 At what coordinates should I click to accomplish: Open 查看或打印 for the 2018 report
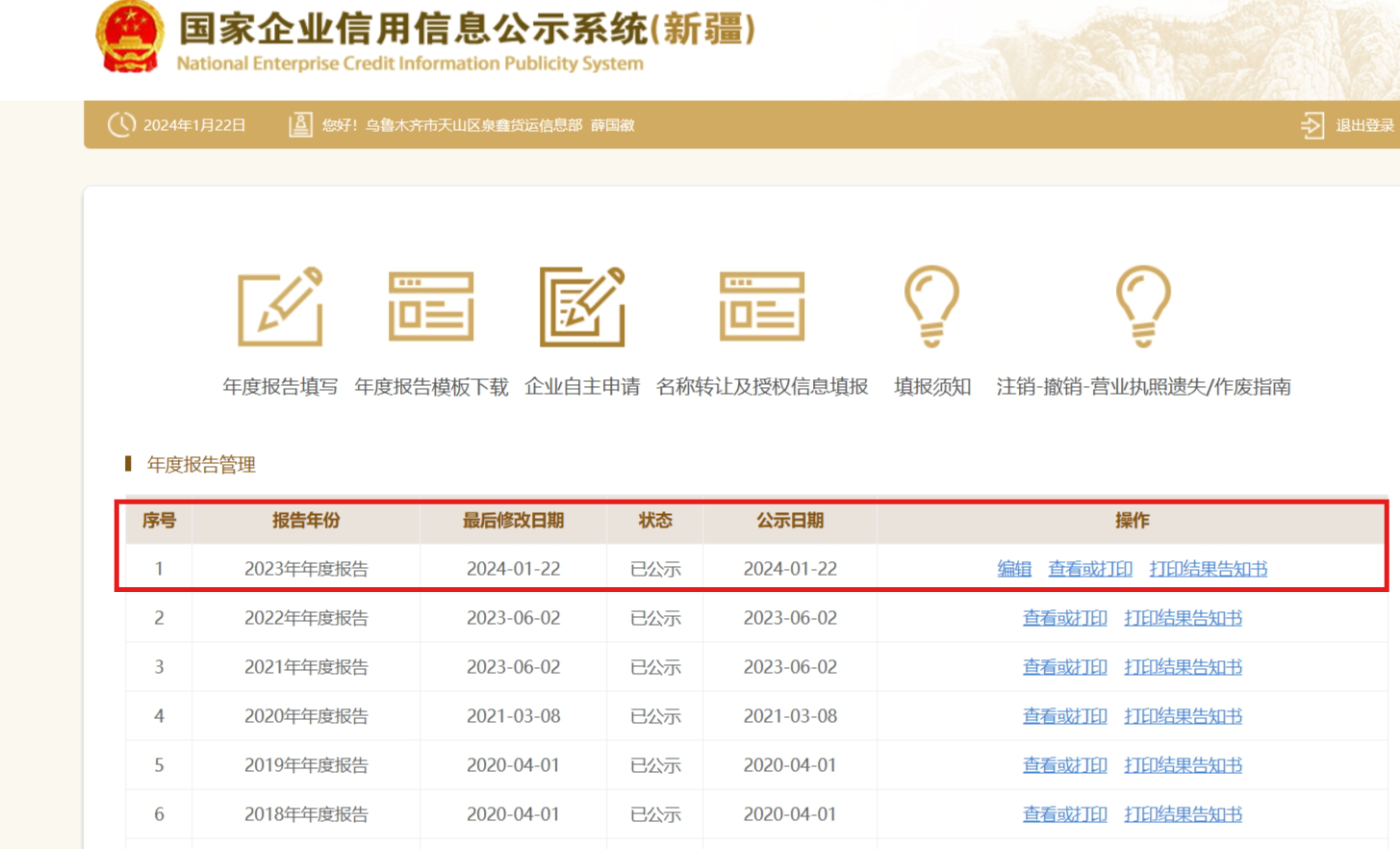pyautogui.click(x=1065, y=814)
